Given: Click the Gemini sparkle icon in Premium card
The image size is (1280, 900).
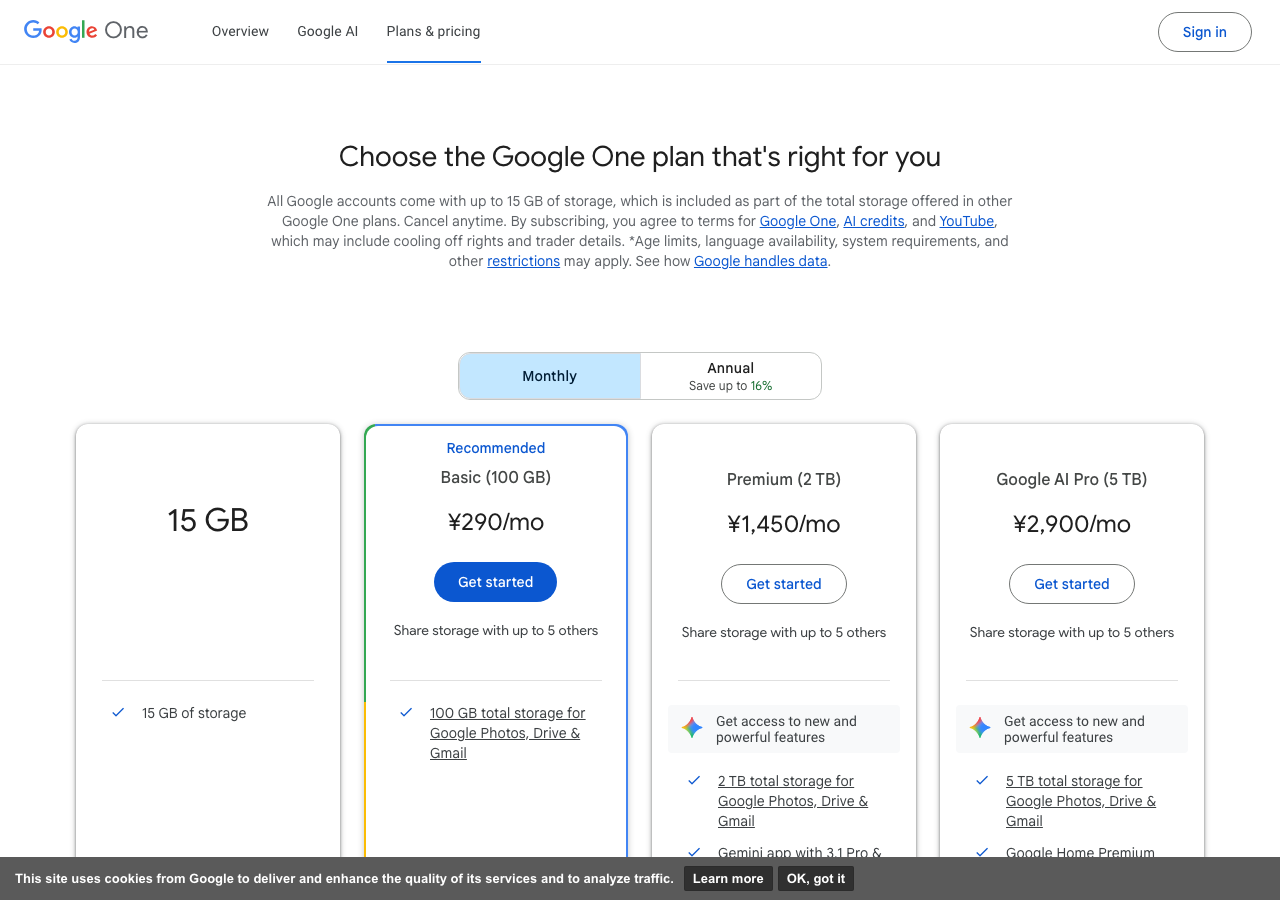Looking at the screenshot, I should coord(692,728).
